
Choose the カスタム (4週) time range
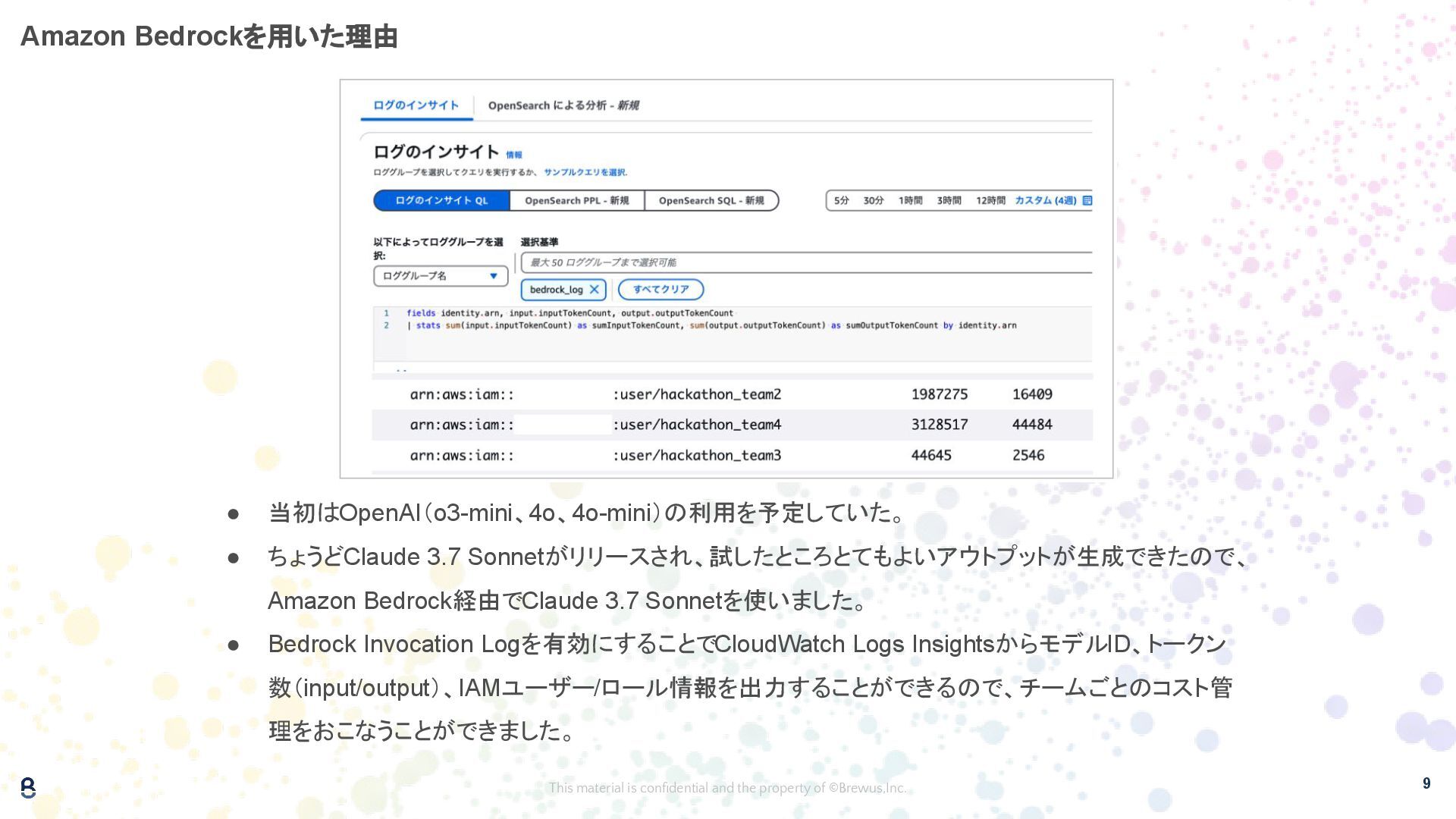click(1045, 201)
